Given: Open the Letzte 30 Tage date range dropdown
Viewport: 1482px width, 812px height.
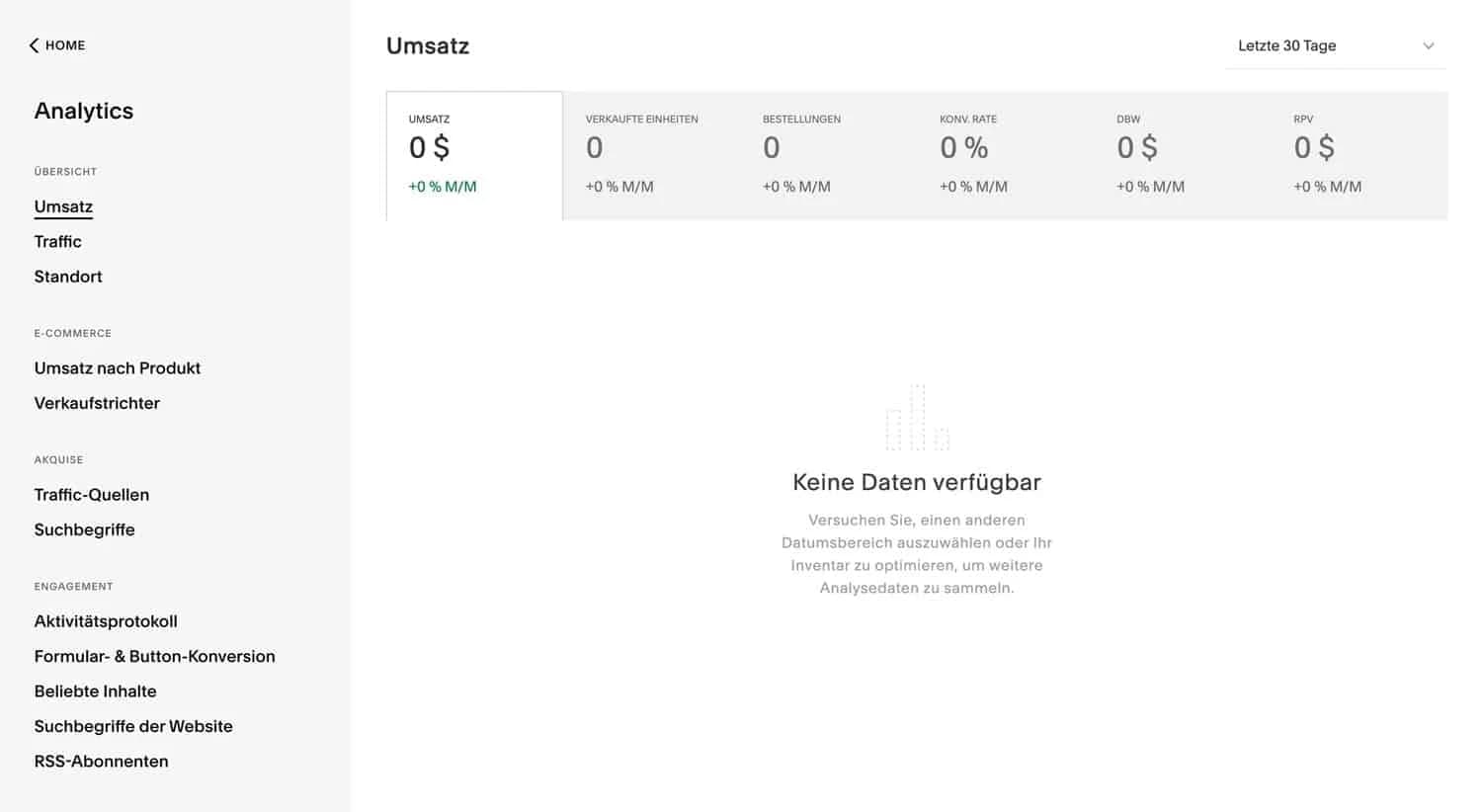Looking at the screenshot, I should click(x=1286, y=45).
